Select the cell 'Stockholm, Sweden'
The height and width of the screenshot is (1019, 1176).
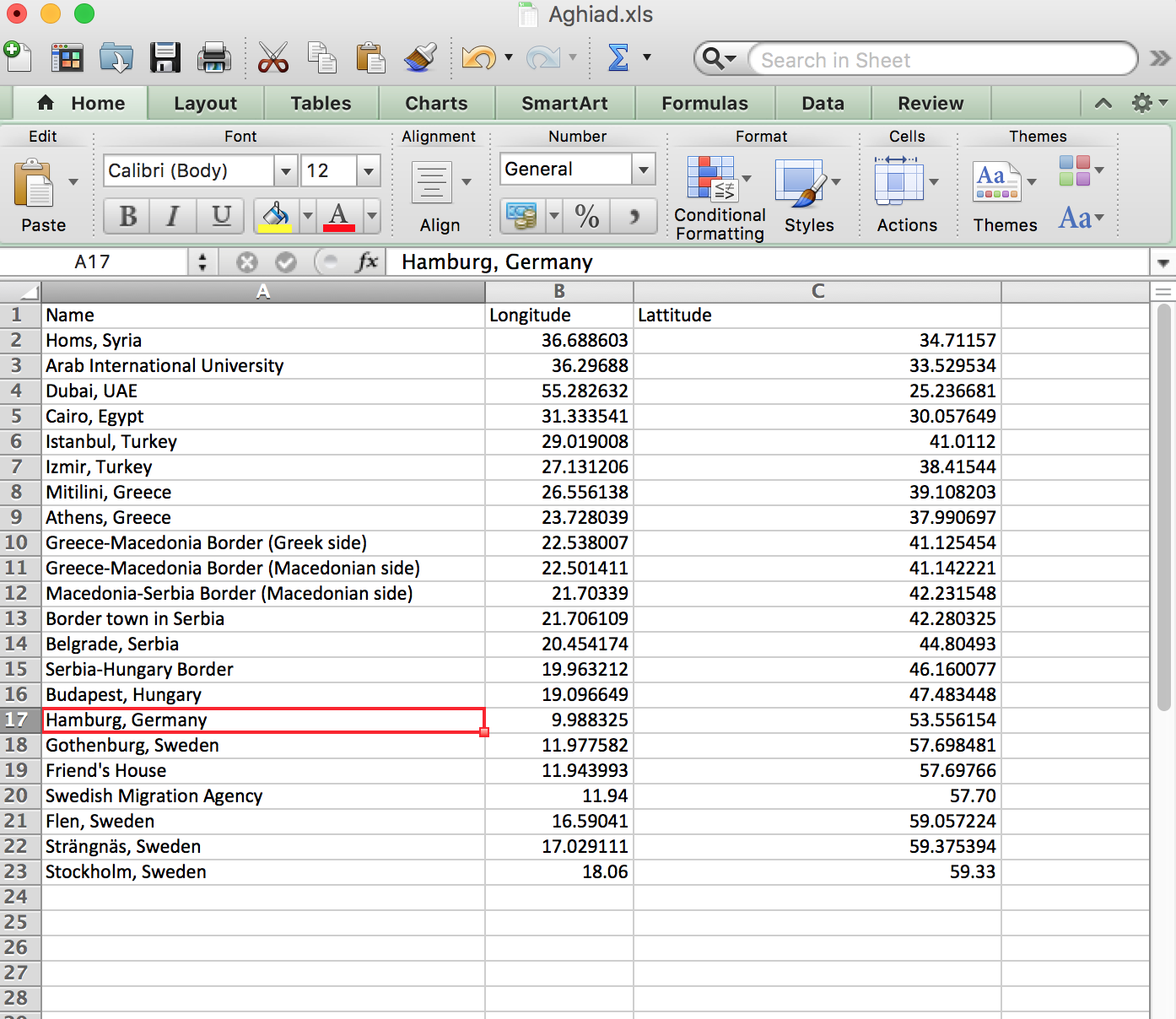coord(263,872)
